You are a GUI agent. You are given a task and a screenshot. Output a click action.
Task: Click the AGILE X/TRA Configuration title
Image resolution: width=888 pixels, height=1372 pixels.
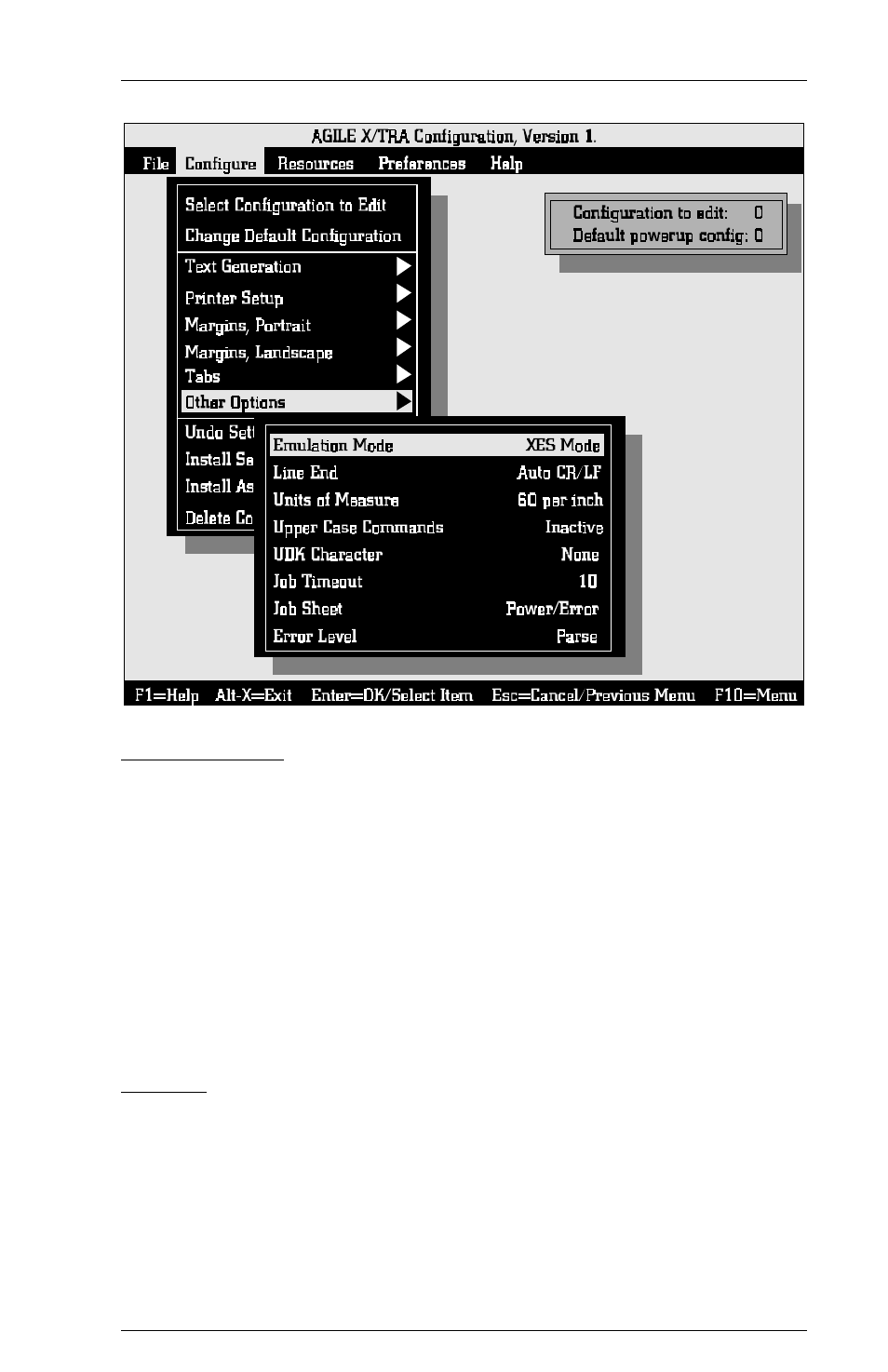click(x=453, y=137)
